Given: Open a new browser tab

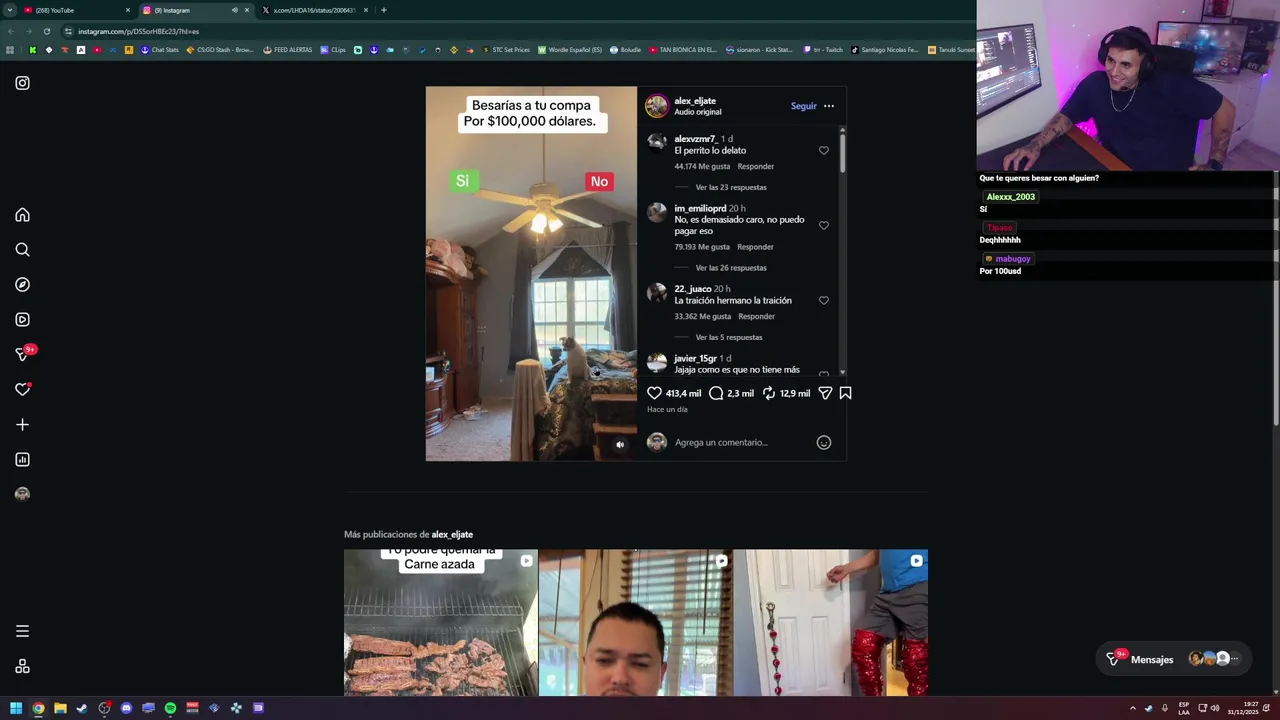Looking at the screenshot, I should click(x=383, y=10).
